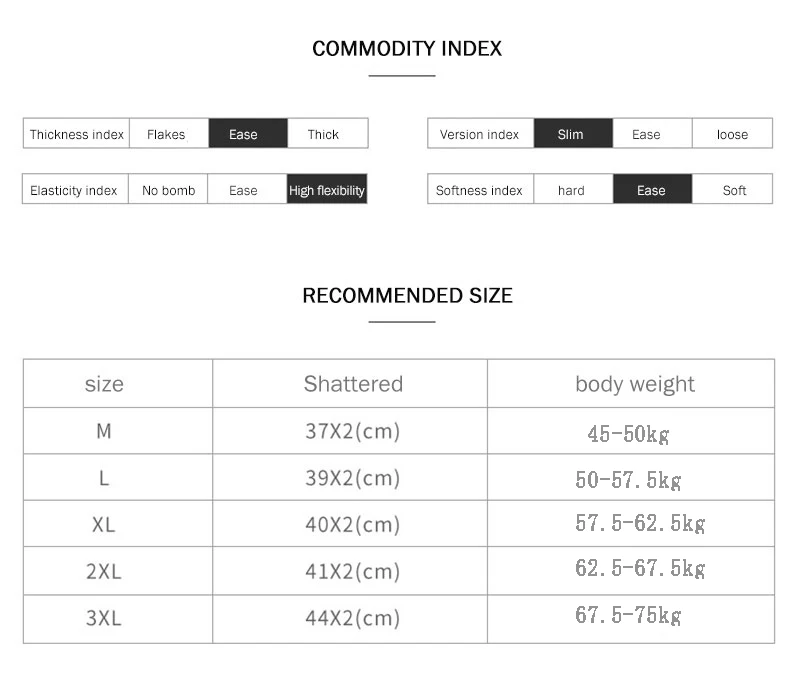Click the body weight column header
Viewport: 800px width, 691px height.
point(634,384)
